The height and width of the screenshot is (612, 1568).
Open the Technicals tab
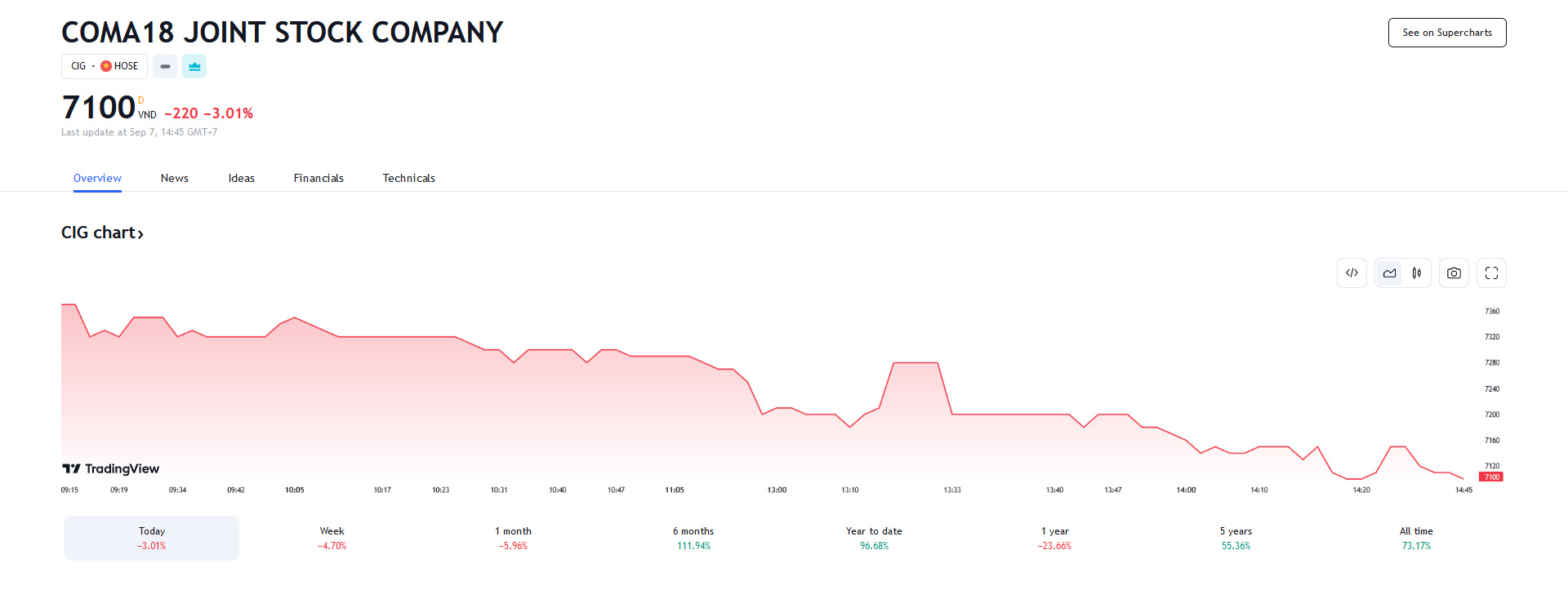pyautogui.click(x=408, y=178)
